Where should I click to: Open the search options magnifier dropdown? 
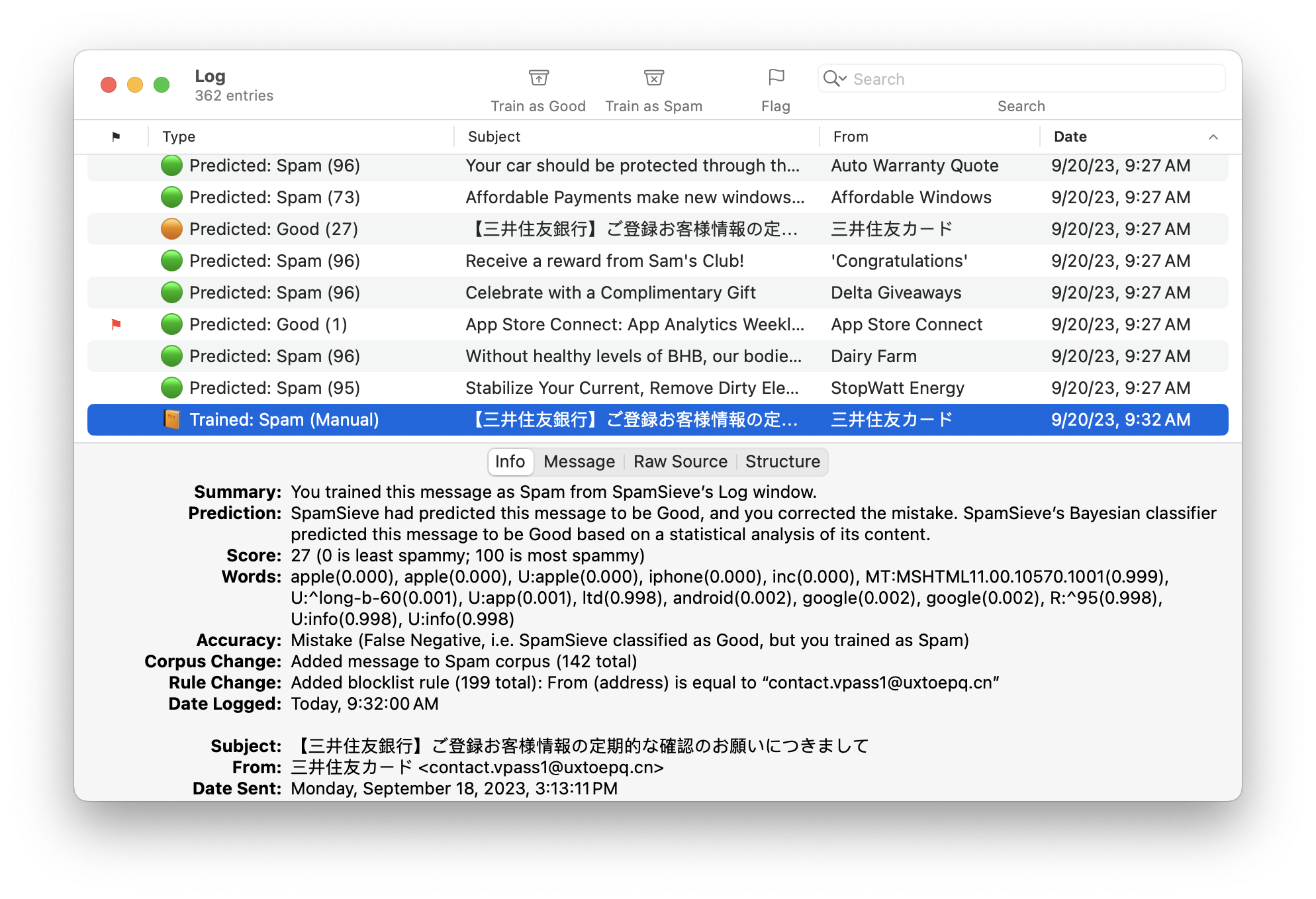(835, 79)
